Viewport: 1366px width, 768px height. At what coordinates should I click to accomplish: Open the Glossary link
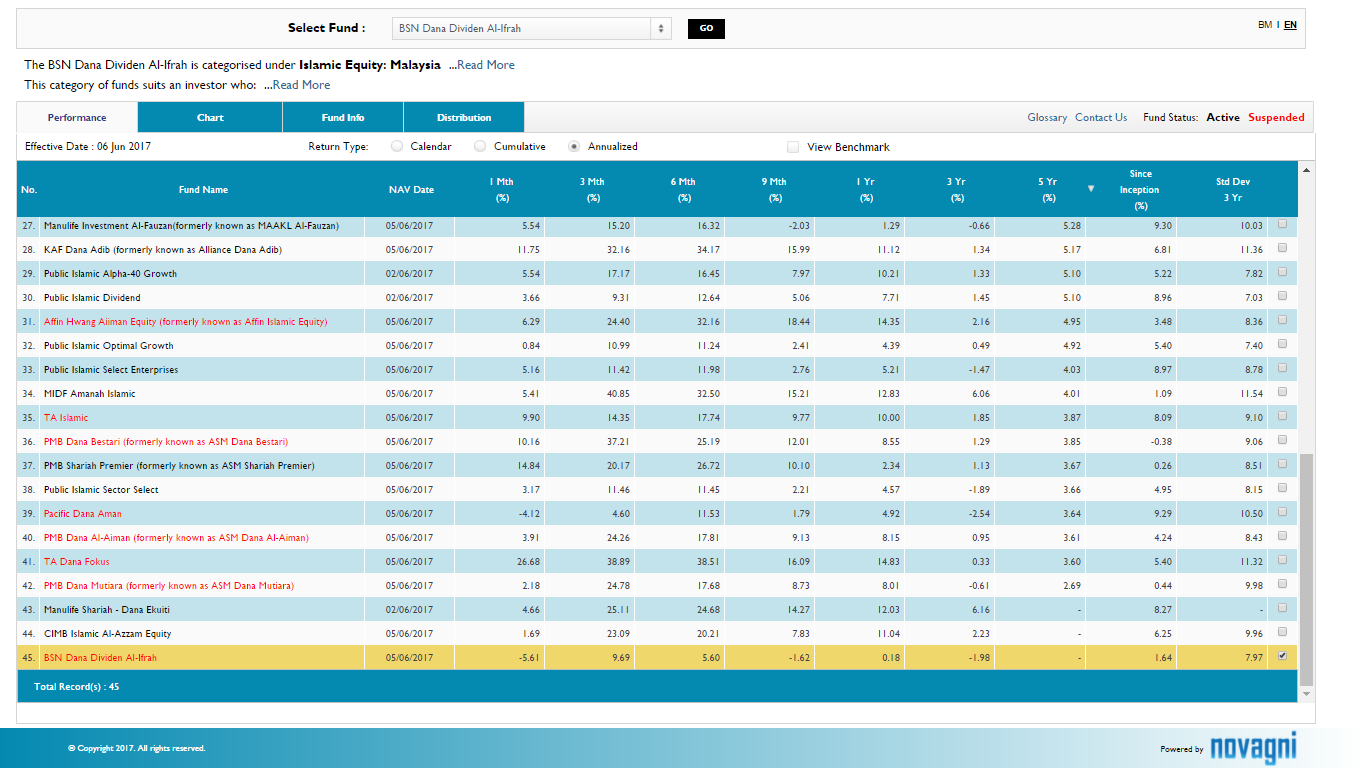pos(1046,117)
